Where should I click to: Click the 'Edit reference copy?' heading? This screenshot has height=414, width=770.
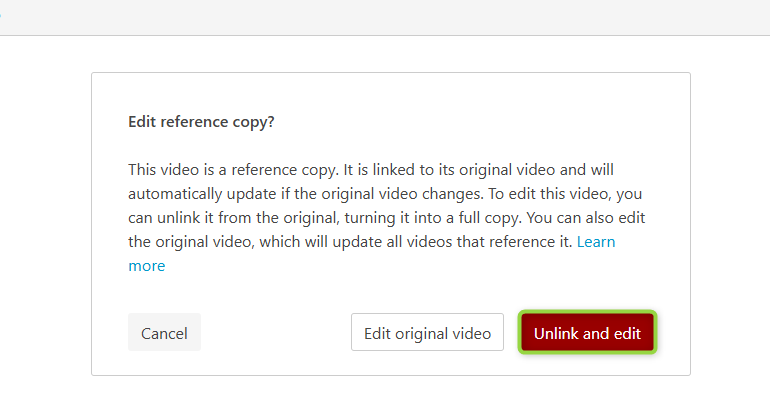(201, 122)
